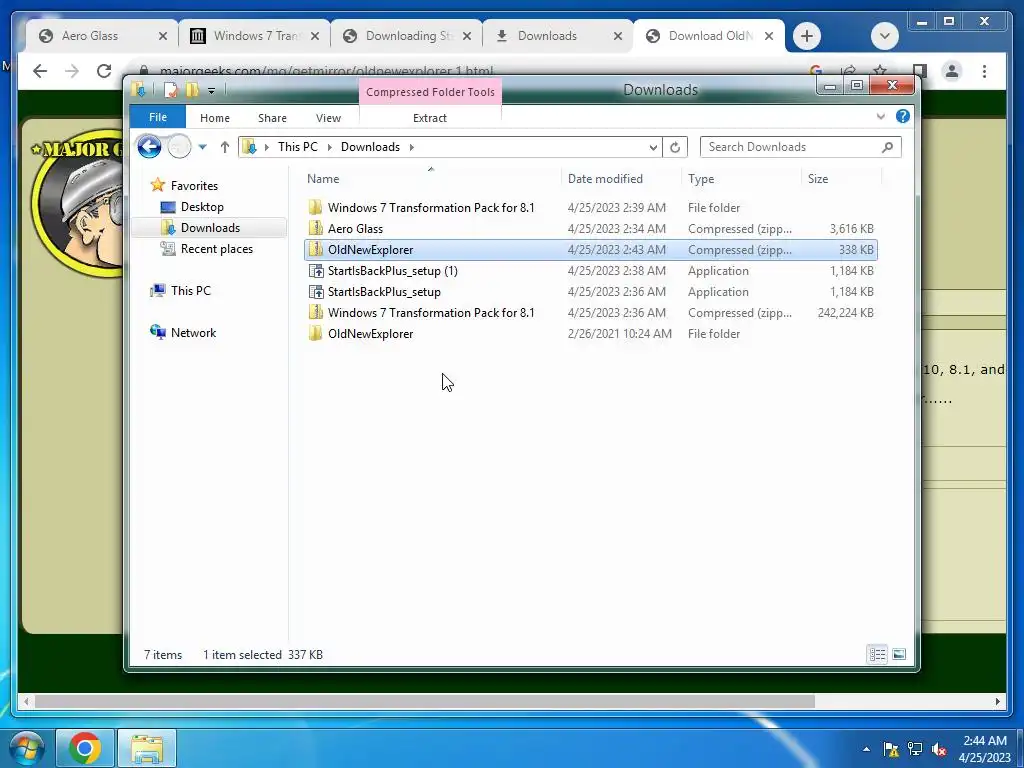Expand the ribbon with the chevron

[880, 116]
